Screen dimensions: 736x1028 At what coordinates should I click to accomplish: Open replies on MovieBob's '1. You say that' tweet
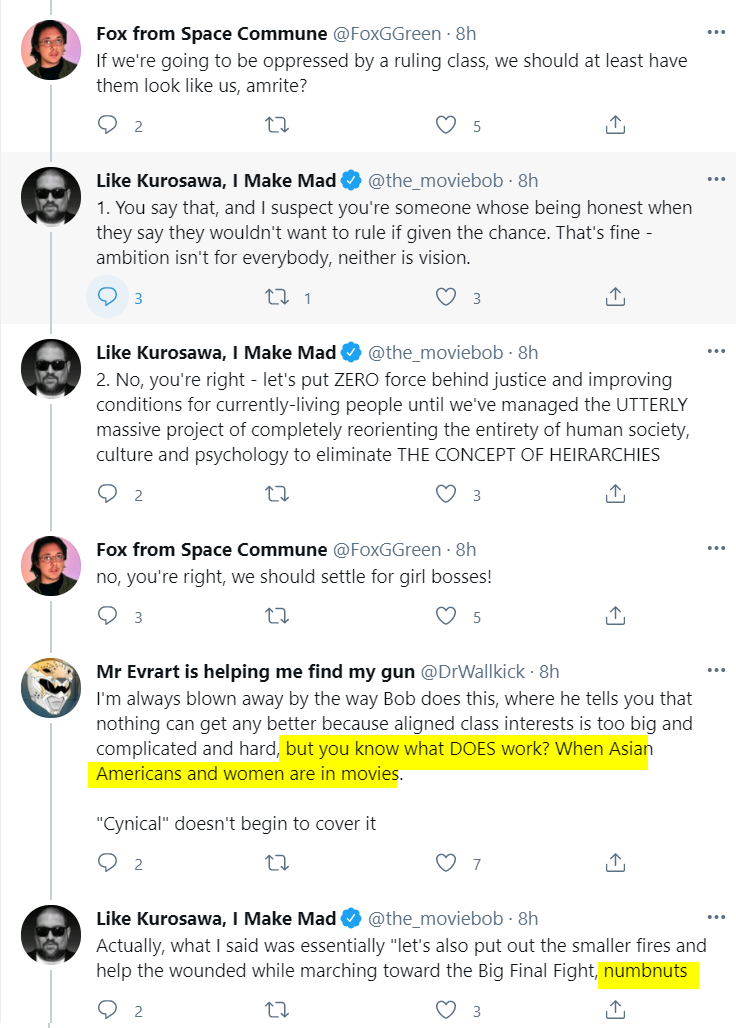coord(108,297)
